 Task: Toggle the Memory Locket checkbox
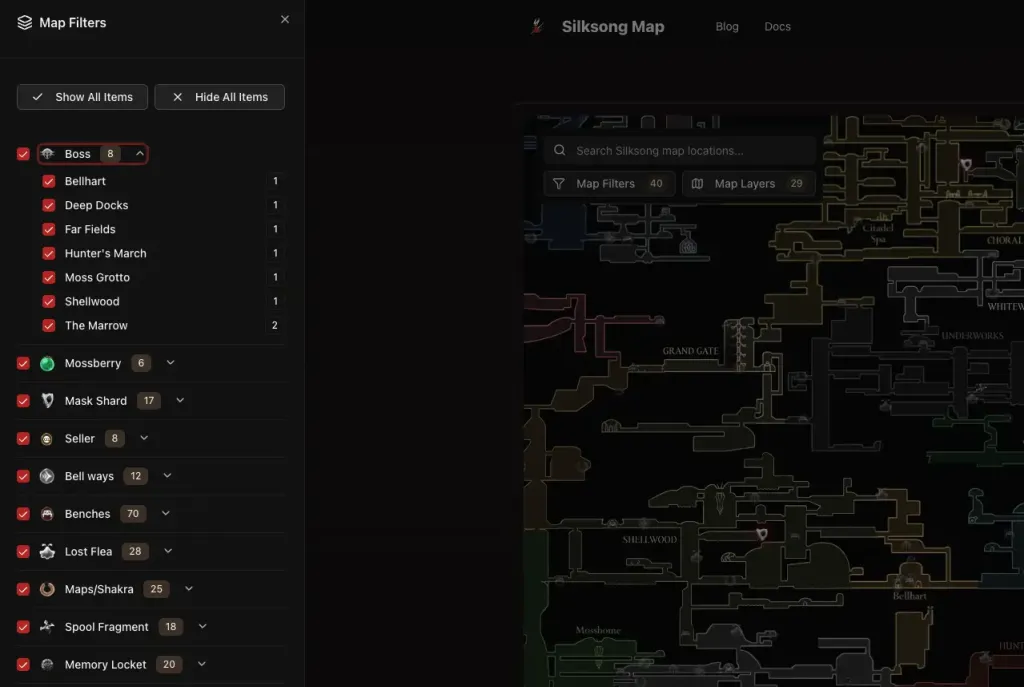pos(24,665)
